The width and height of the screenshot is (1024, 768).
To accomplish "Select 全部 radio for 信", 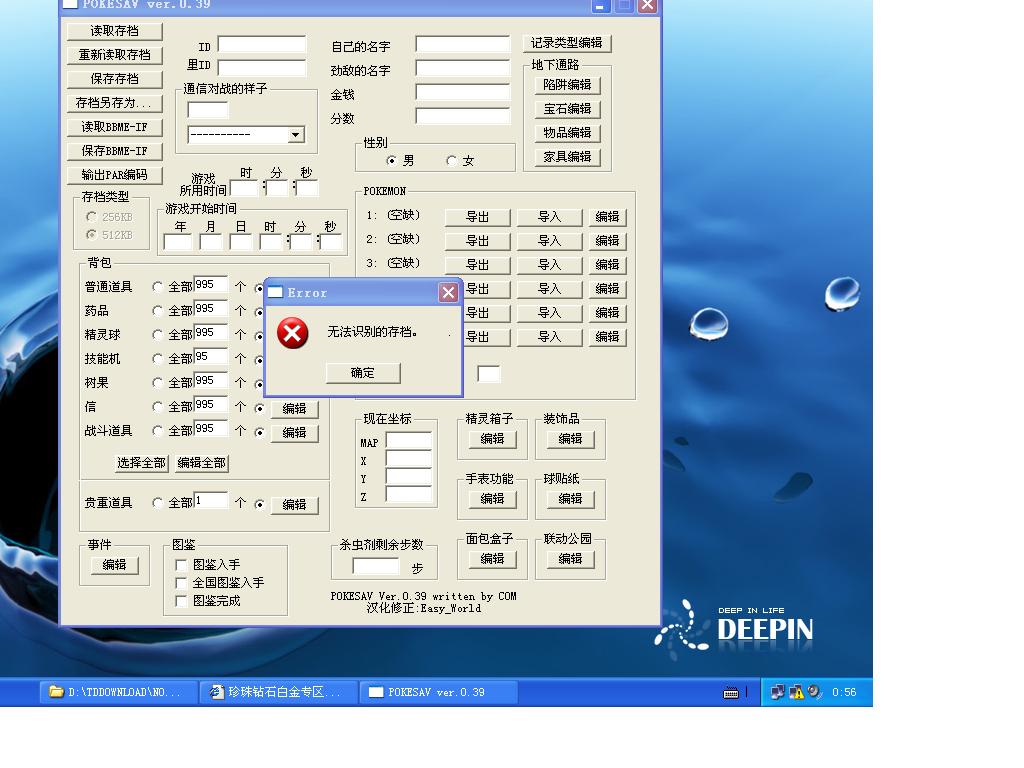I will pyautogui.click(x=157, y=407).
